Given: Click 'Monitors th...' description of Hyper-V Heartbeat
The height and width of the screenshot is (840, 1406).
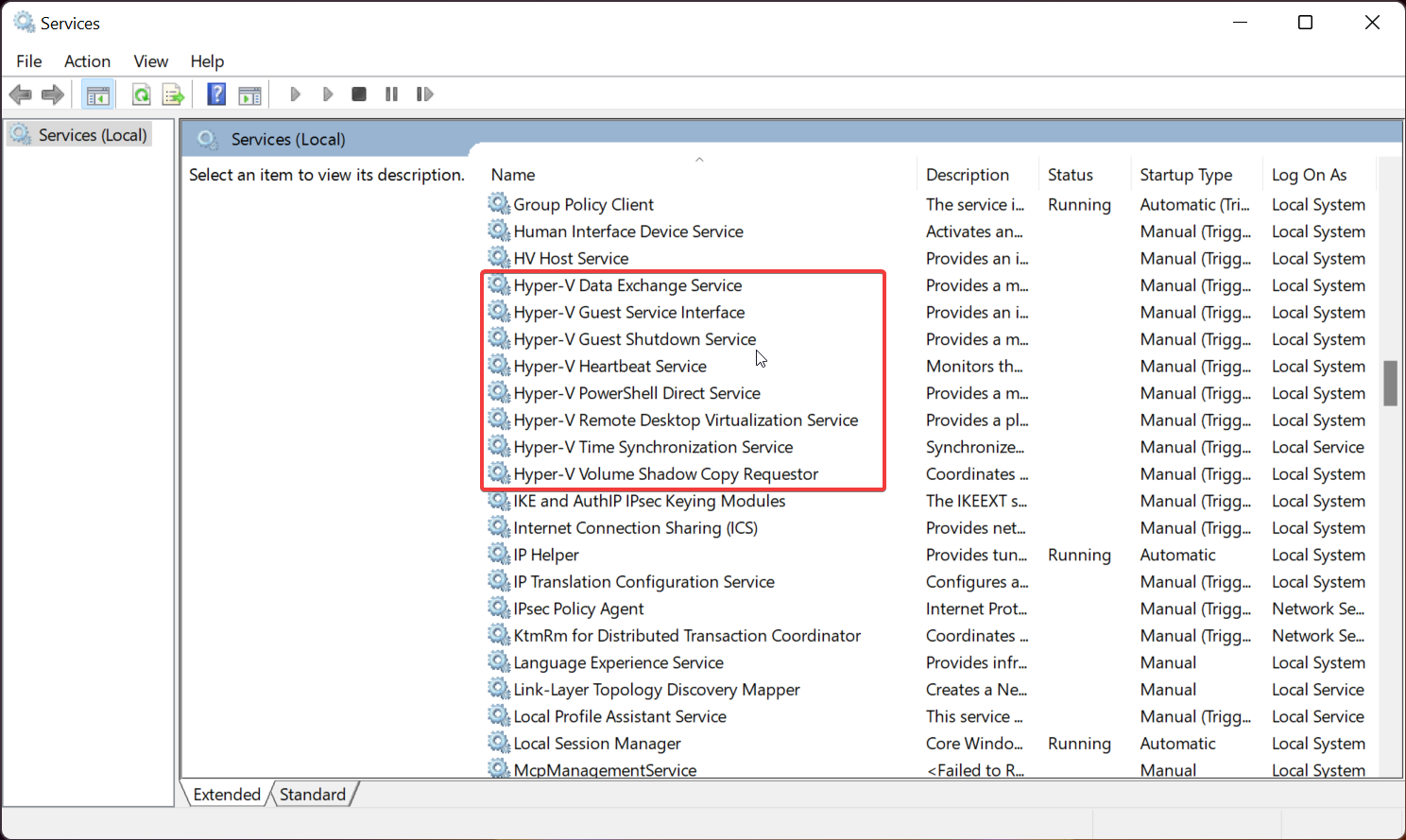Looking at the screenshot, I should click(x=974, y=367).
